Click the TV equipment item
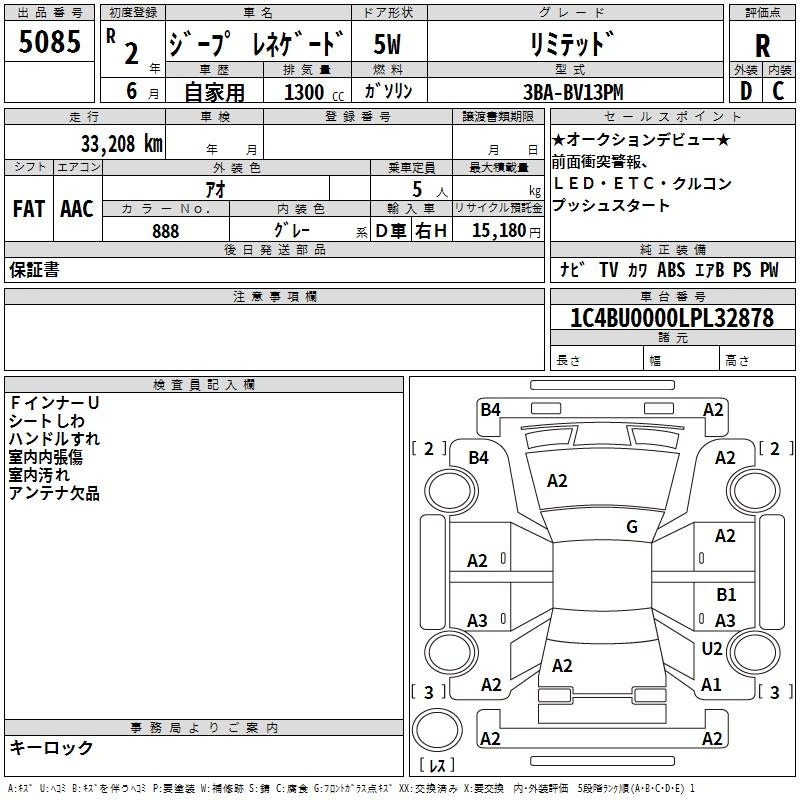Image resolution: width=800 pixels, height=800 pixels. [609, 269]
